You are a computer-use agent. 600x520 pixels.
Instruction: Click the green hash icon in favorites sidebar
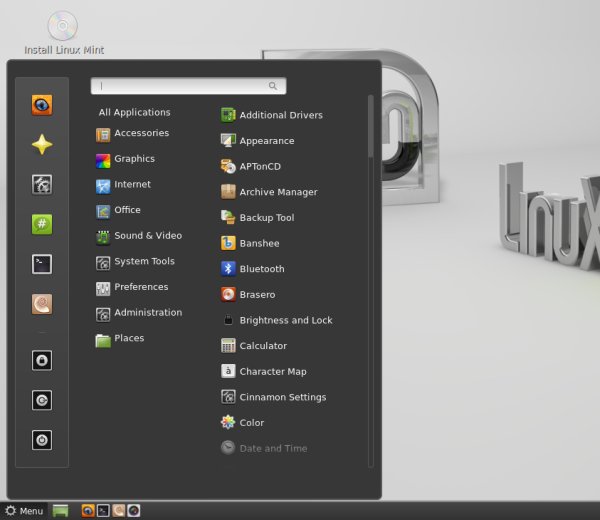pyautogui.click(x=42, y=225)
